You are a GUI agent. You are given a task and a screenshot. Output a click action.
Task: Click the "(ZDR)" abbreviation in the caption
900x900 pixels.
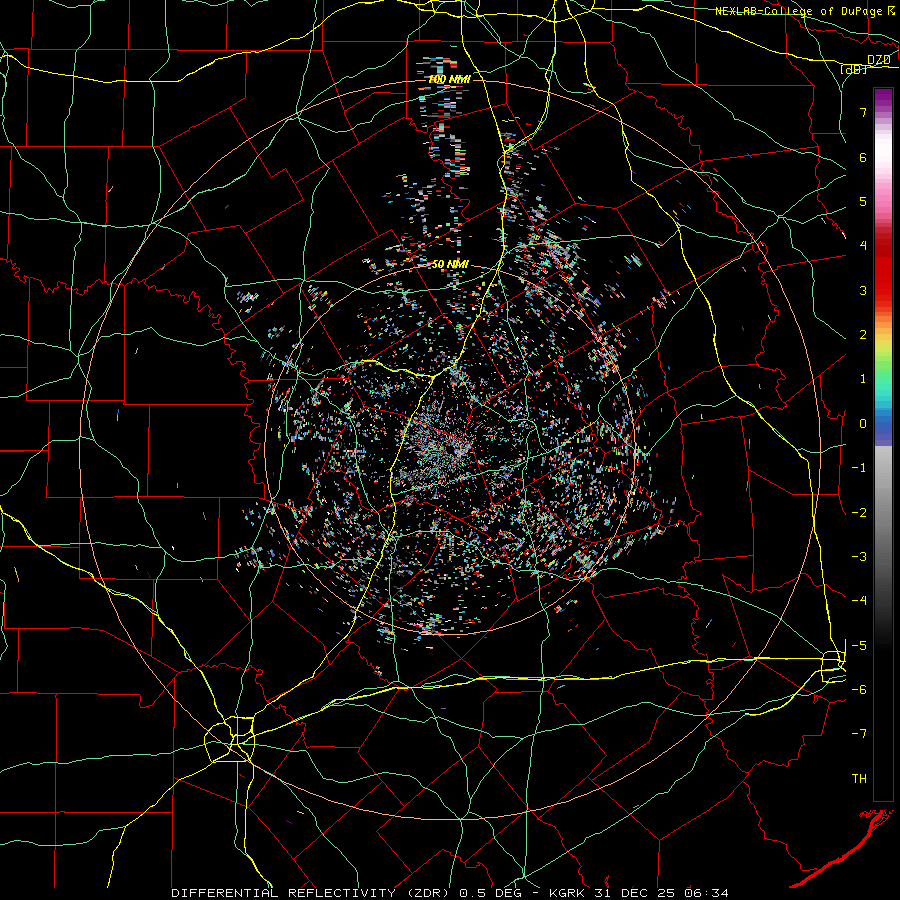[x=428, y=893]
